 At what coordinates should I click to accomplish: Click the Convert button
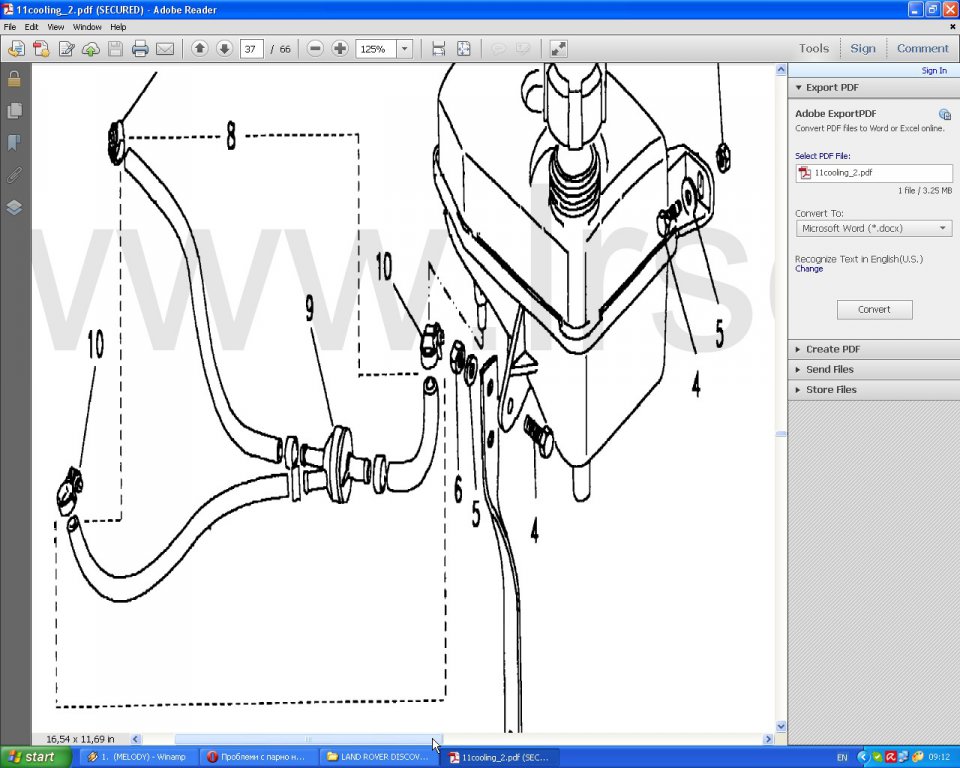[x=874, y=309]
